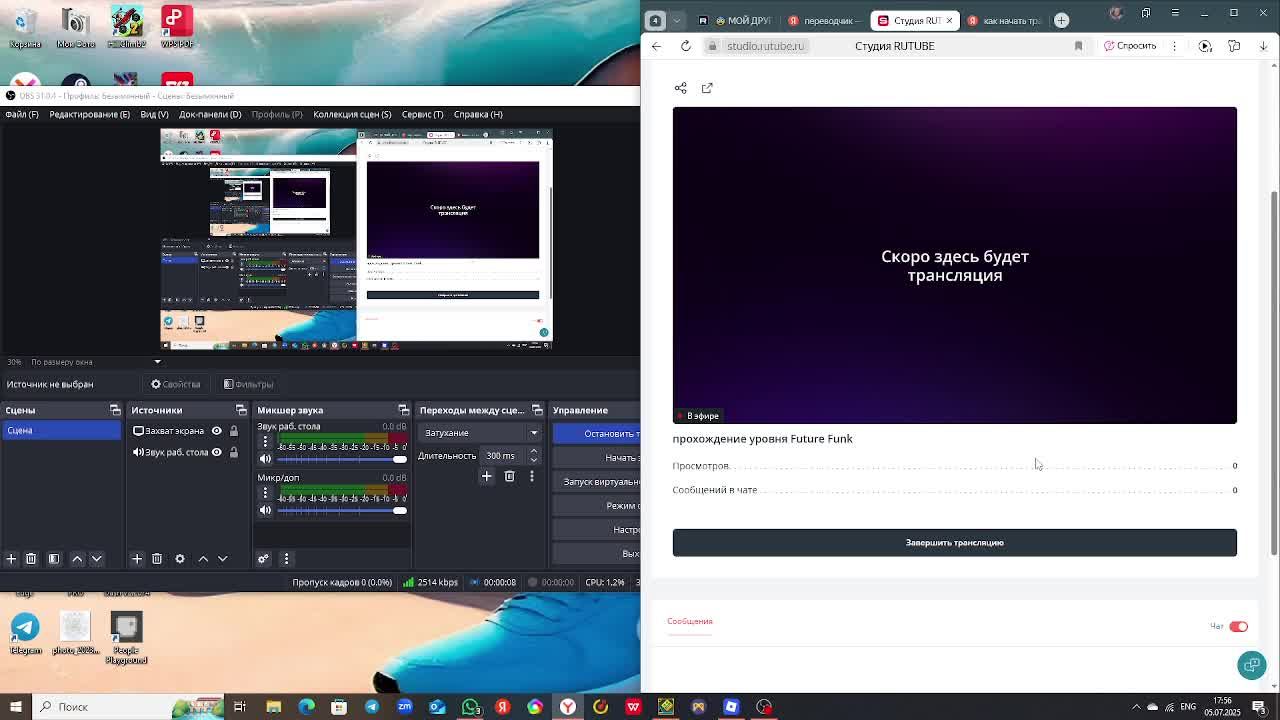Viewport: 1280px width, 720px height.
Task: Delete the selected scene with trash icon
Action: [31, 559]
